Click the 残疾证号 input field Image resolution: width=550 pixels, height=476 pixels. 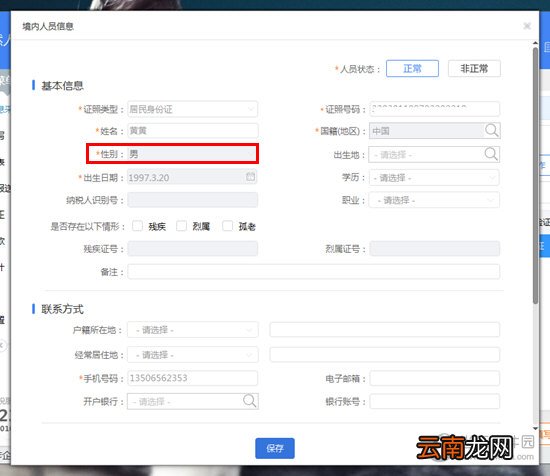pos(193,248)
